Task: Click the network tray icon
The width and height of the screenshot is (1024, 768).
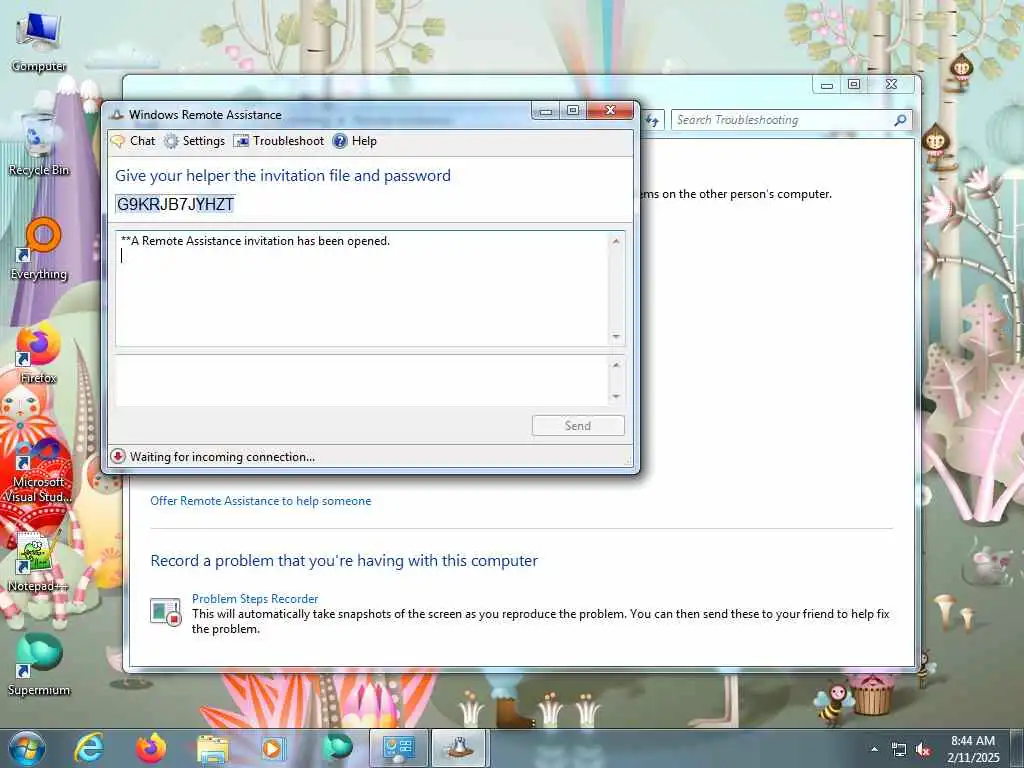Action: click(x=899, y=750)
